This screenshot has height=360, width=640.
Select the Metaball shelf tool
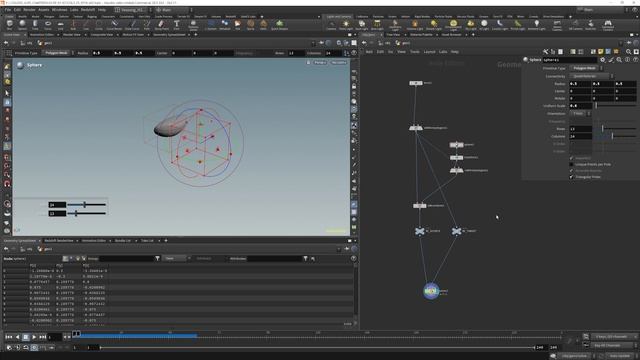tap(225, 25)
